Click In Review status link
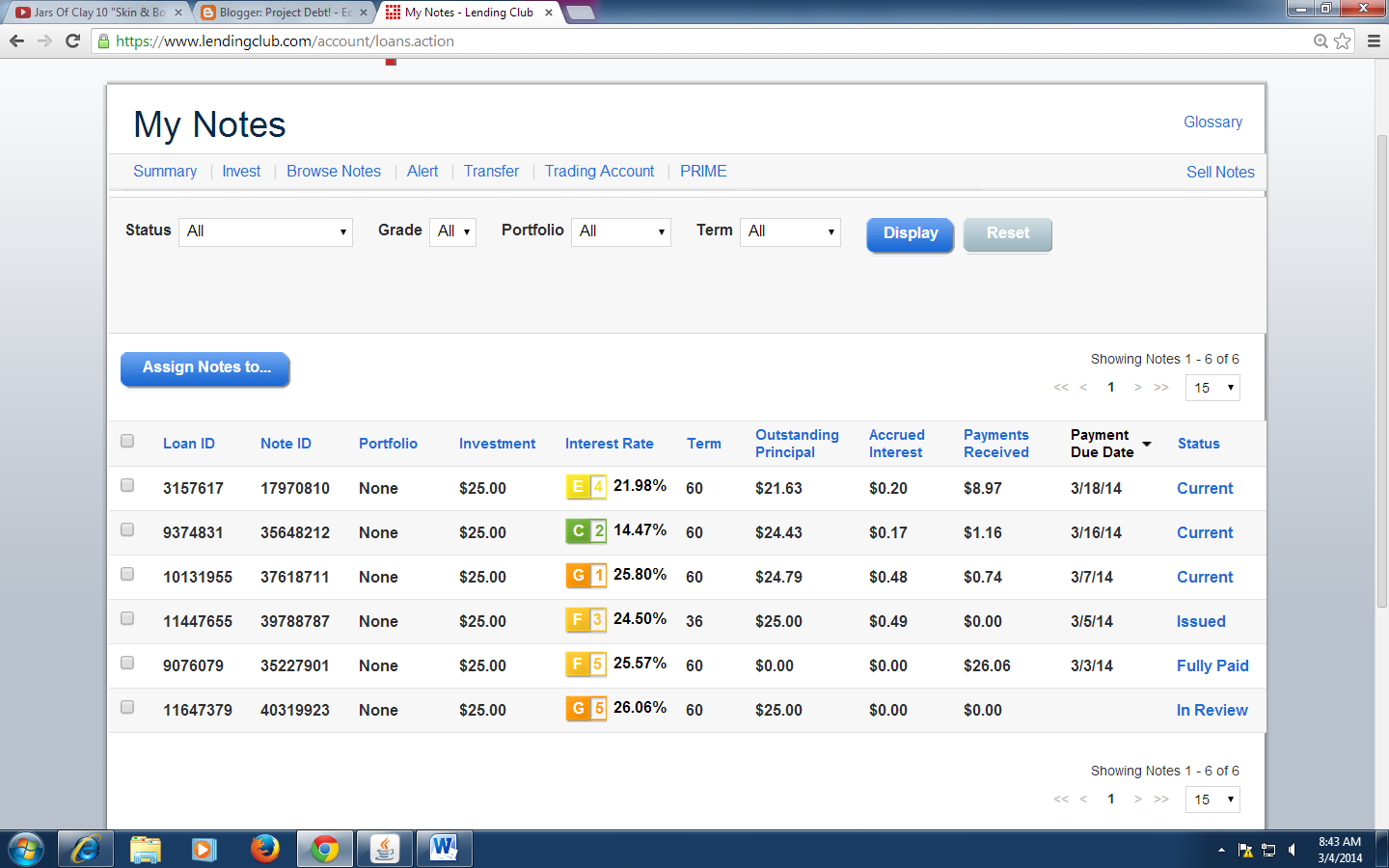The image size is (1389, 868). coord(1212,710)
